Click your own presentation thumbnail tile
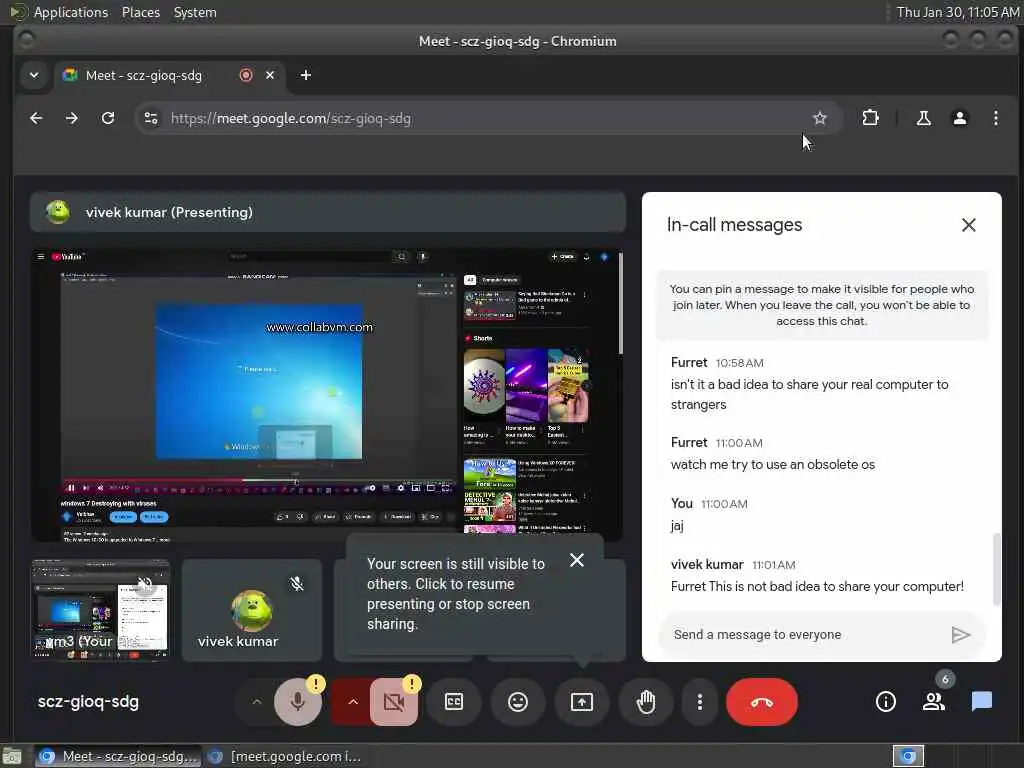This screenshot has height=768, width=1024. pos(101,610)
